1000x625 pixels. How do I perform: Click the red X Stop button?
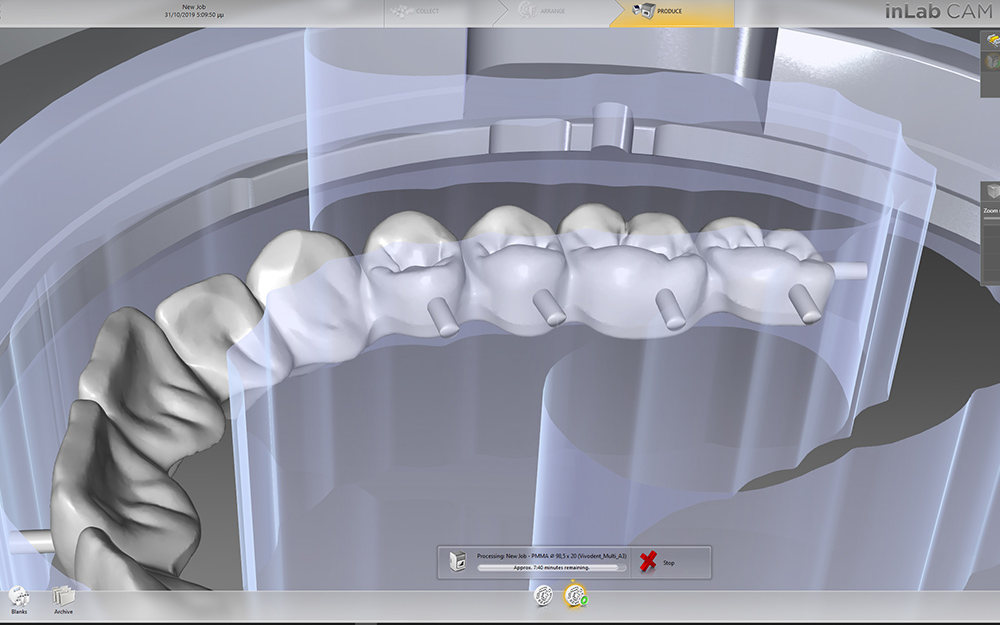coord(648,562)
